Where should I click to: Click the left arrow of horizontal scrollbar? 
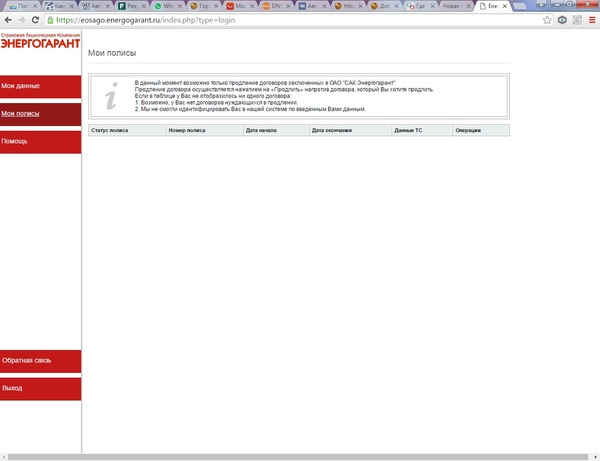click(3, 457)
